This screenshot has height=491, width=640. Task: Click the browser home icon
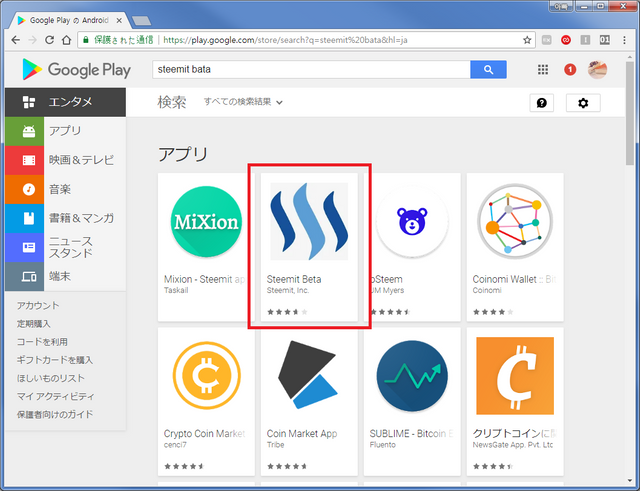(x=66, y=40)
